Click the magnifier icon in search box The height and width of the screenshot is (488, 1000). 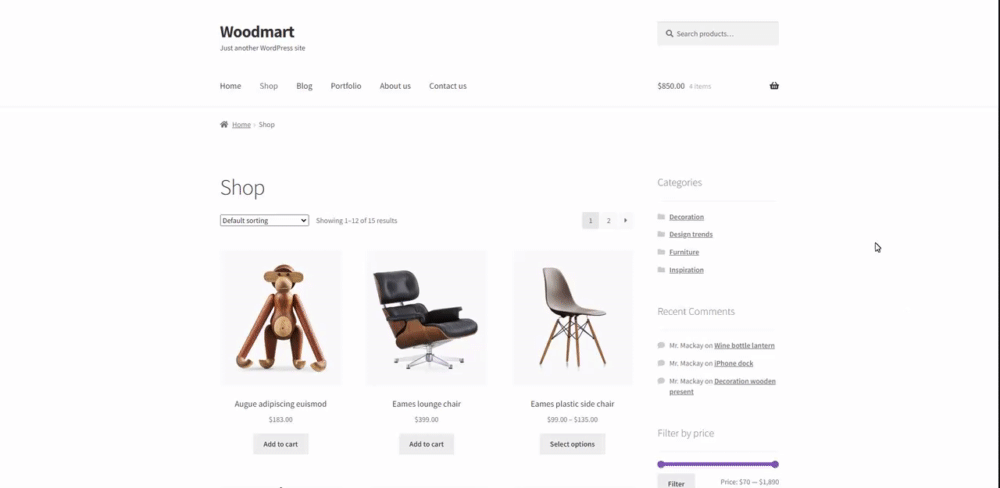[x=669, y=34]
